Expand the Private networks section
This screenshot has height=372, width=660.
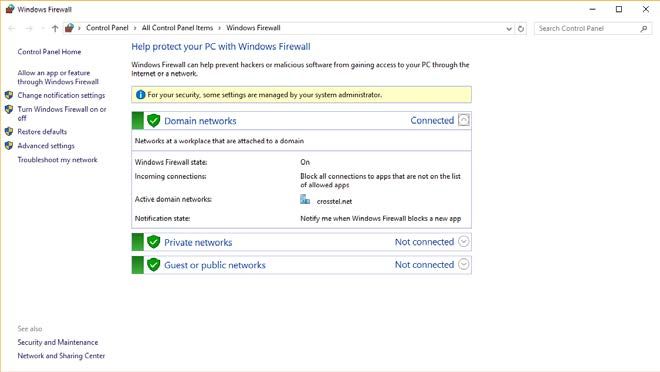click(463, 242)
